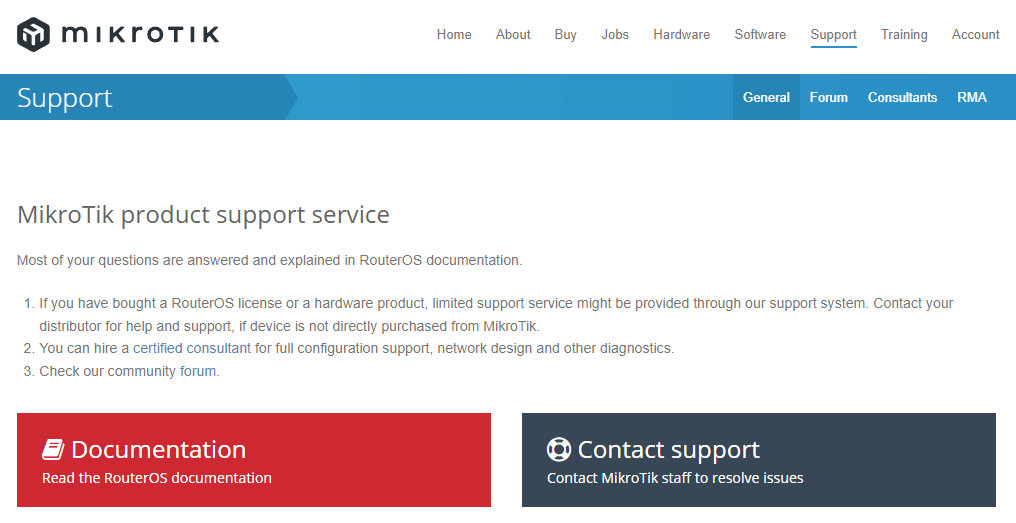Open the Contact support card

759,460
